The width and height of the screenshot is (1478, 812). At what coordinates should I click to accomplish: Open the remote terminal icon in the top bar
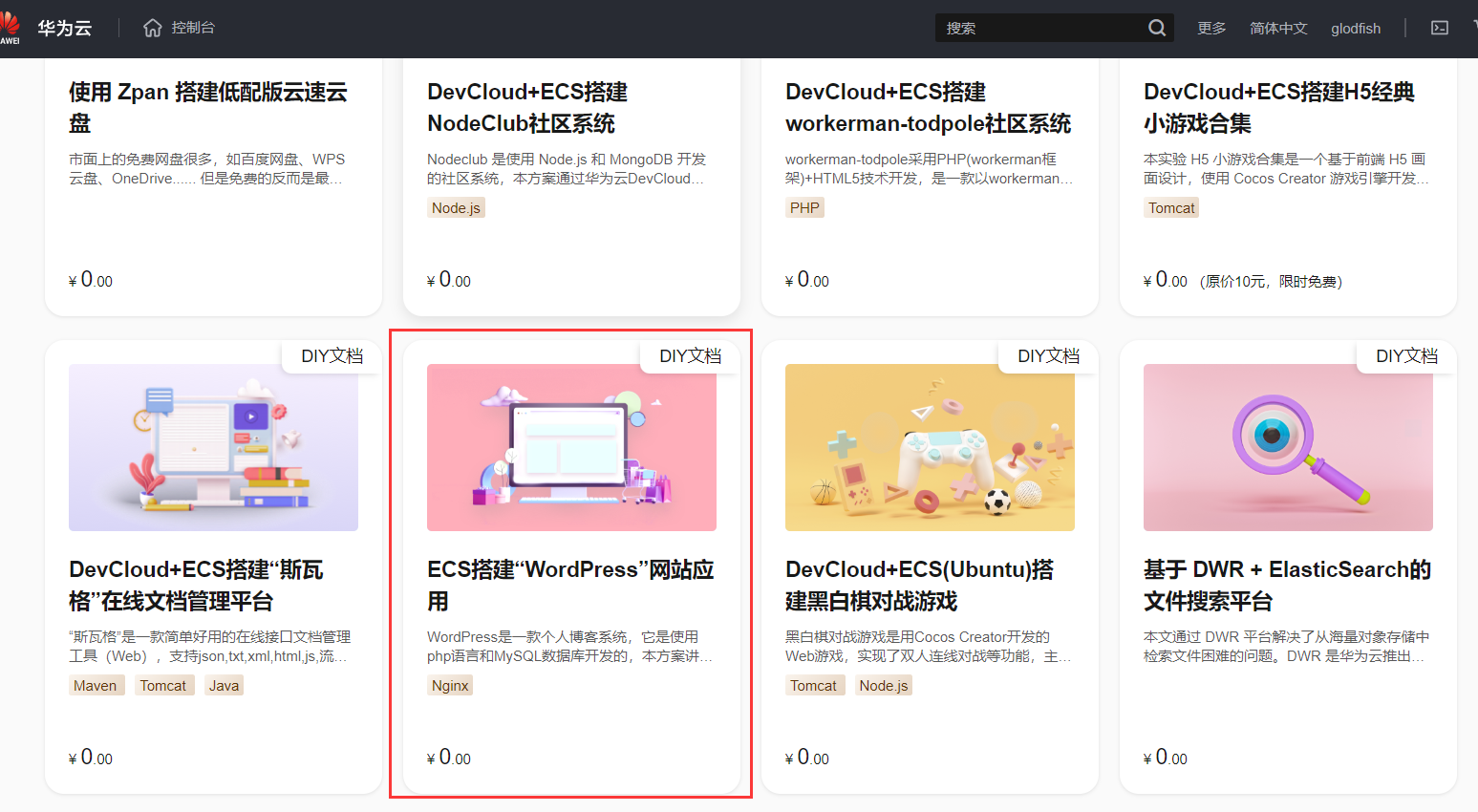[1440, 28]
